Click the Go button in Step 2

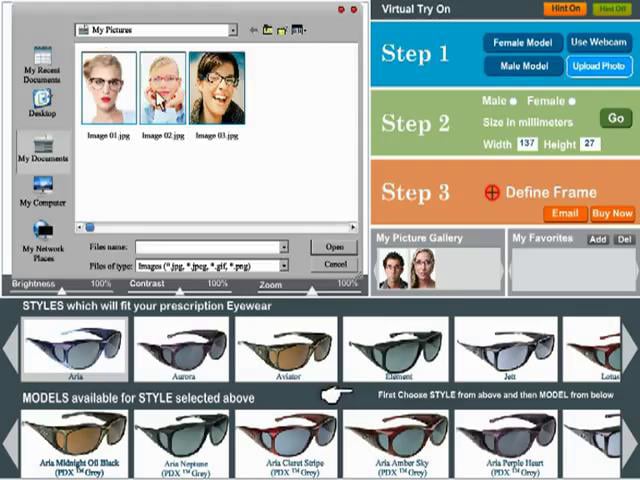(616, 118)
